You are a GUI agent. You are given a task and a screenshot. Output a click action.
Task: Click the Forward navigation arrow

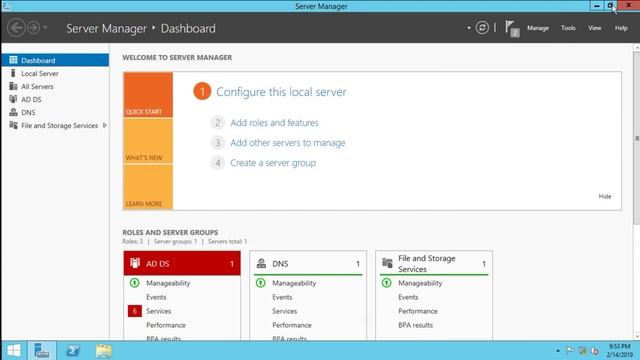33,28
